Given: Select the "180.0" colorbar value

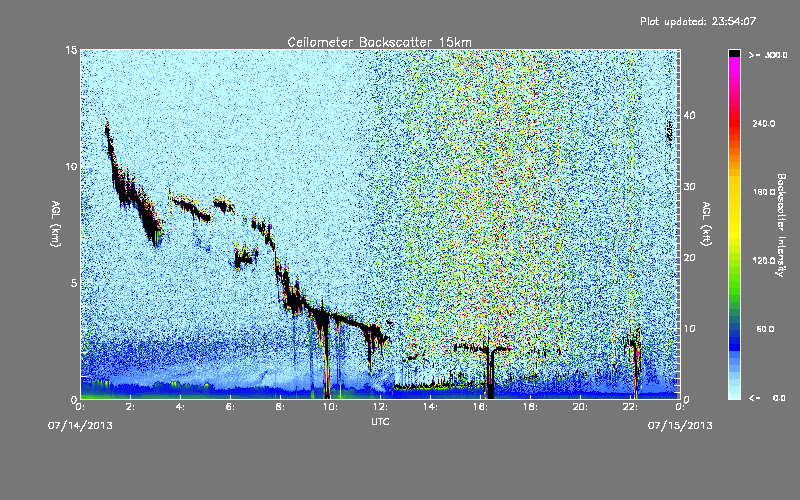Looking at the screenshot, I should click(764, 192).
